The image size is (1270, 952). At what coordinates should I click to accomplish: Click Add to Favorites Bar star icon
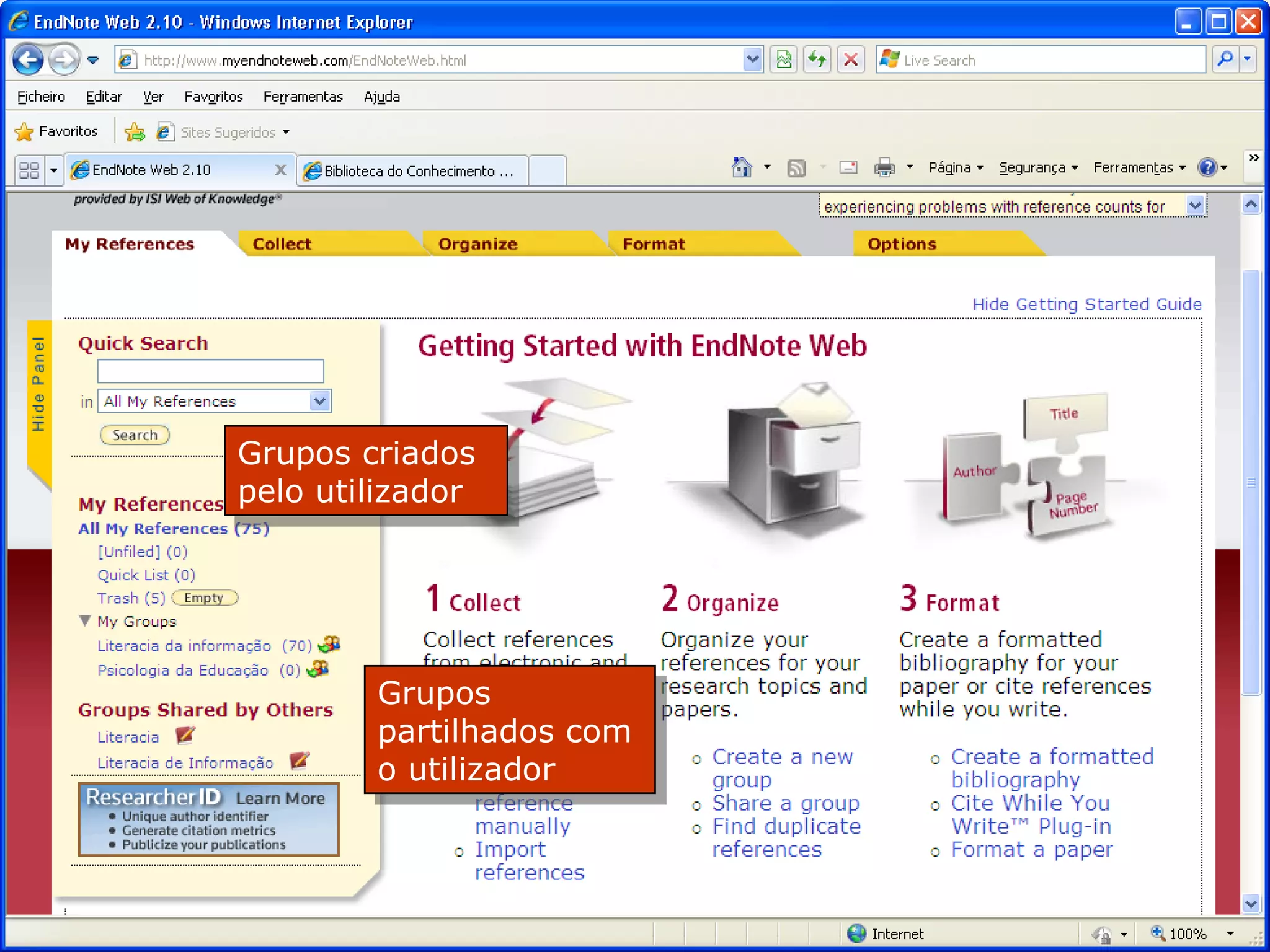[x=135, y=132]
